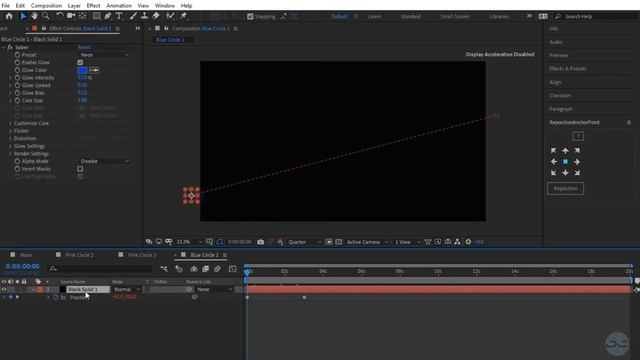The image size is (640, 360).
Task: Select the Eraser tool
Action: point(156,16)
